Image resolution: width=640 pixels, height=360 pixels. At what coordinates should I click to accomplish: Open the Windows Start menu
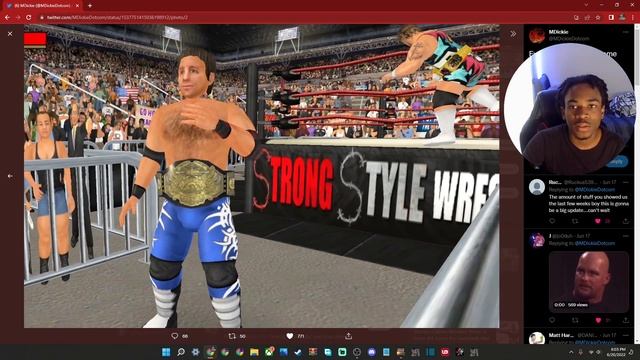click(166, 352)
